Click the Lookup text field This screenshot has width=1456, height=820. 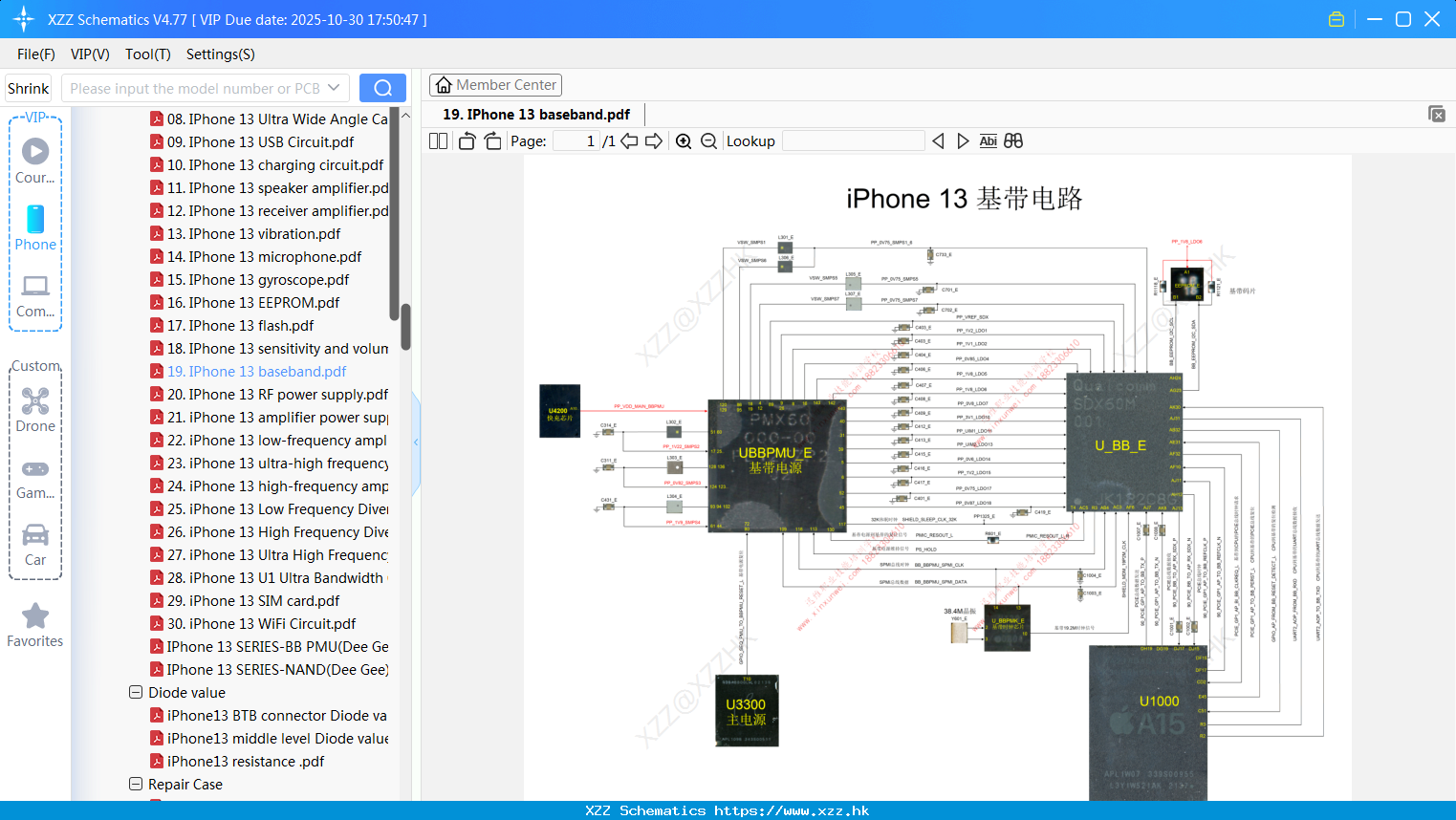pyautogui.click(x=853, y=141)
